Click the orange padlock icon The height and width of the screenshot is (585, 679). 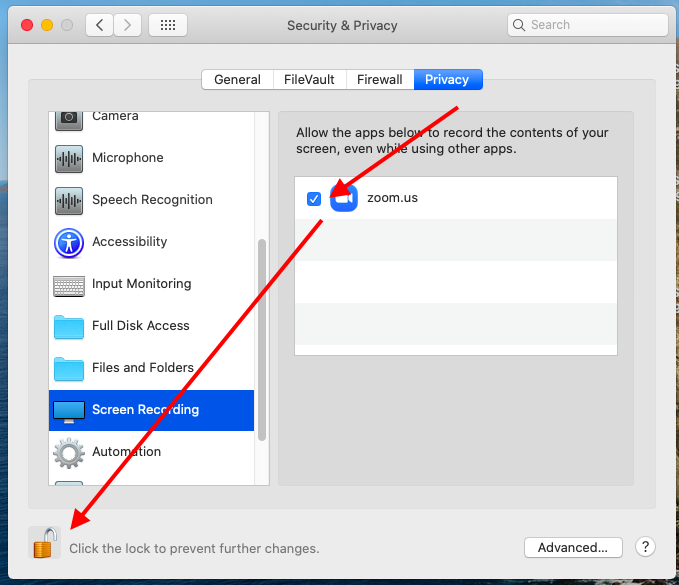44,543
